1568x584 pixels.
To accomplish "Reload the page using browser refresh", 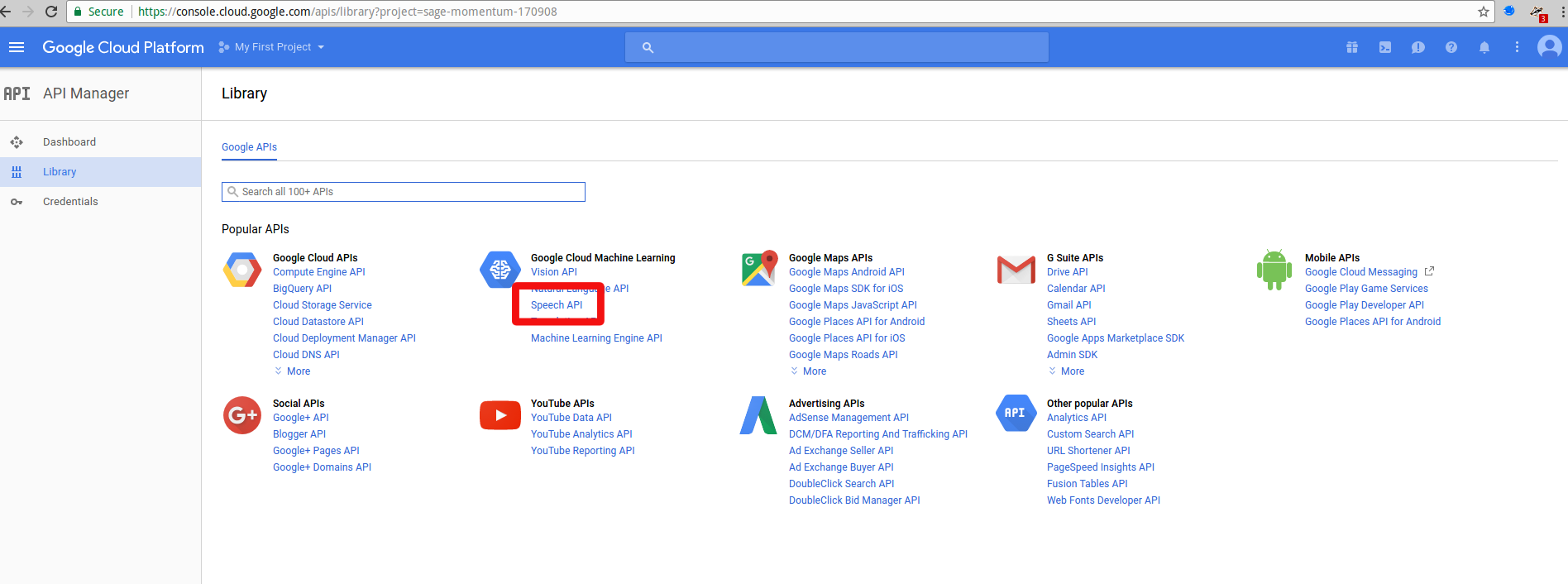I will pos(51,12).
